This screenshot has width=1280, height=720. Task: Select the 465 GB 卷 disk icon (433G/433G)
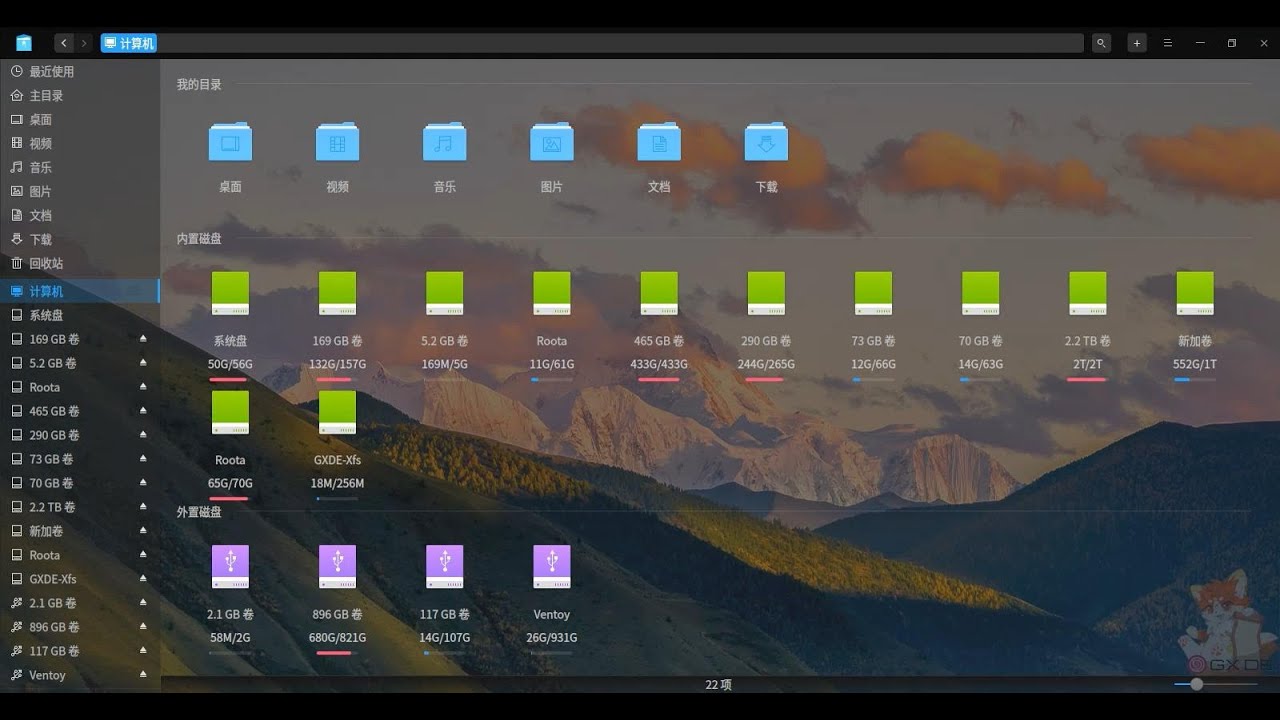pyautogui.click(x=658, y=294)
